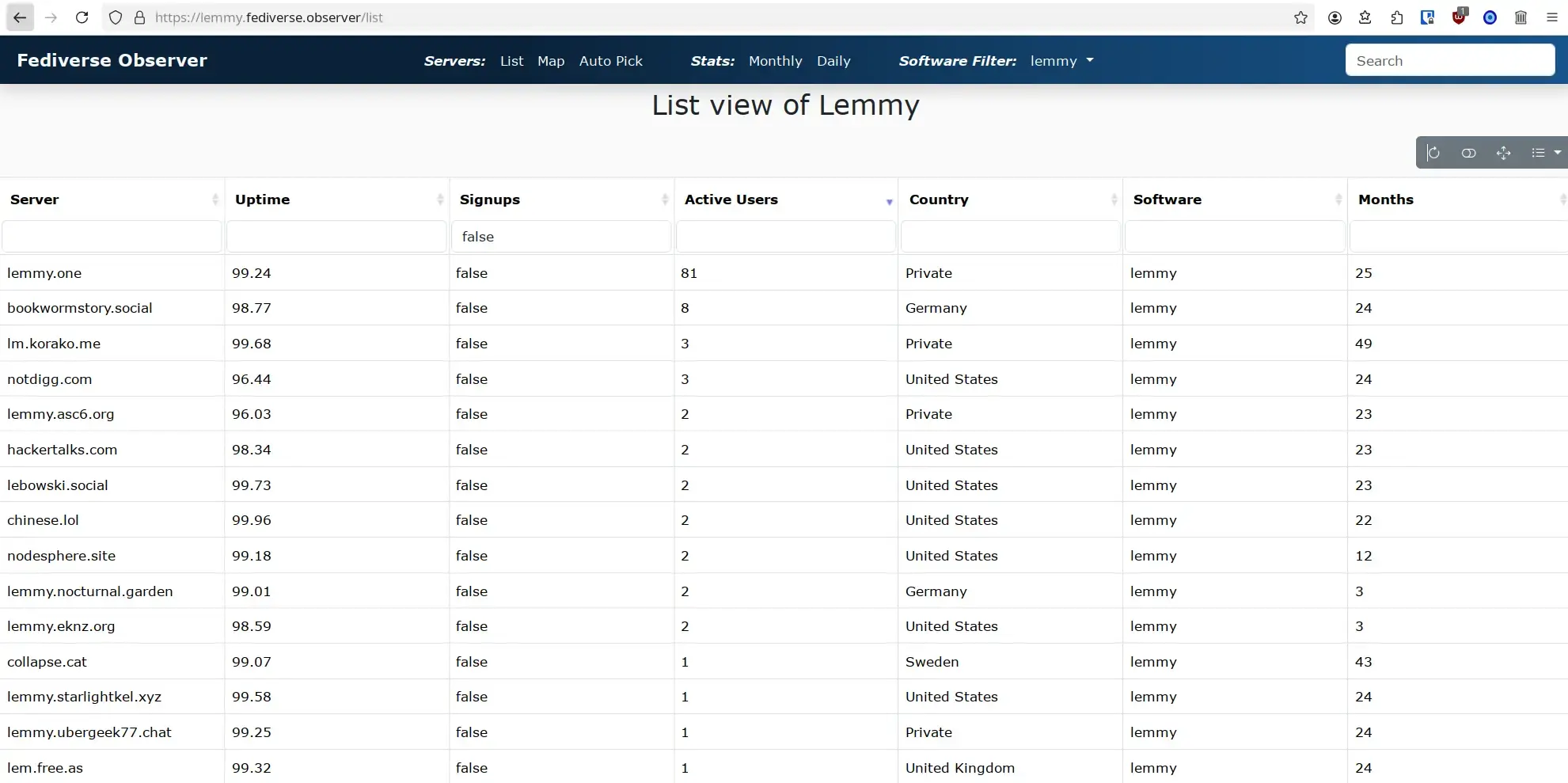Open the Servers Map view
1568x783 pixels.
click(x=551, y=61)
